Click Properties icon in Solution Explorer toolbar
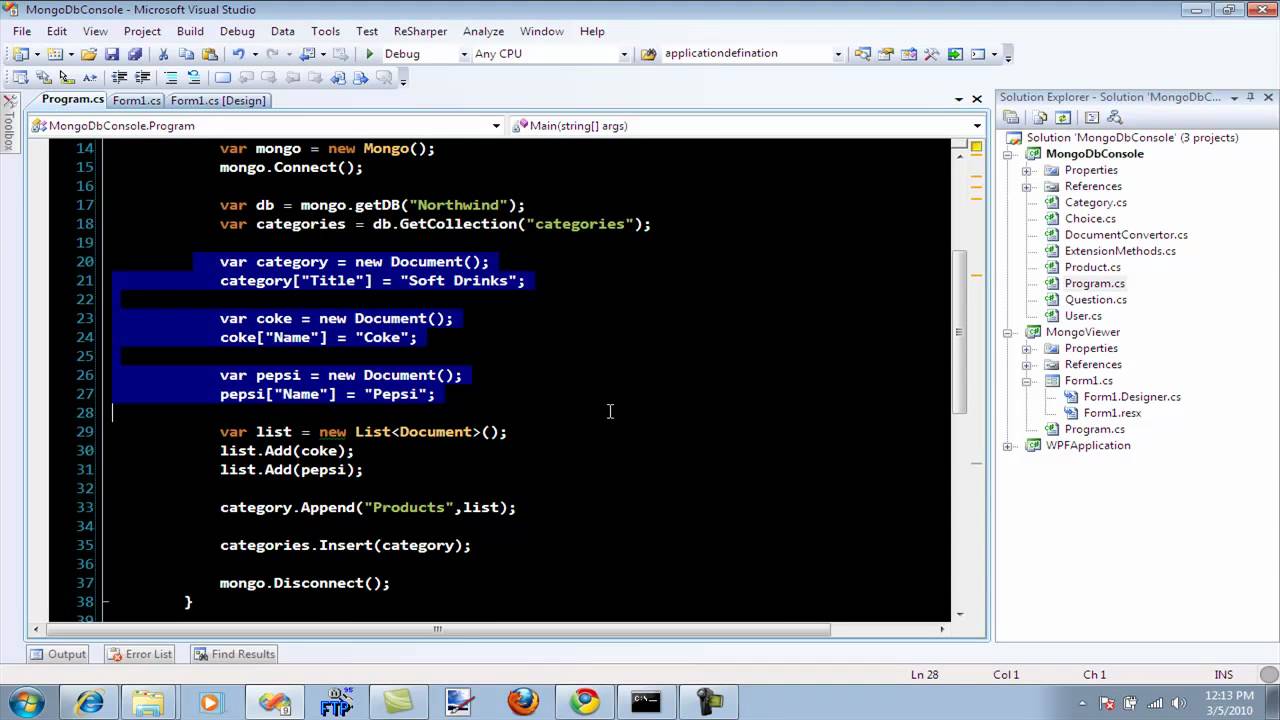The image size is (1280, 720). tap(1011, 117)
